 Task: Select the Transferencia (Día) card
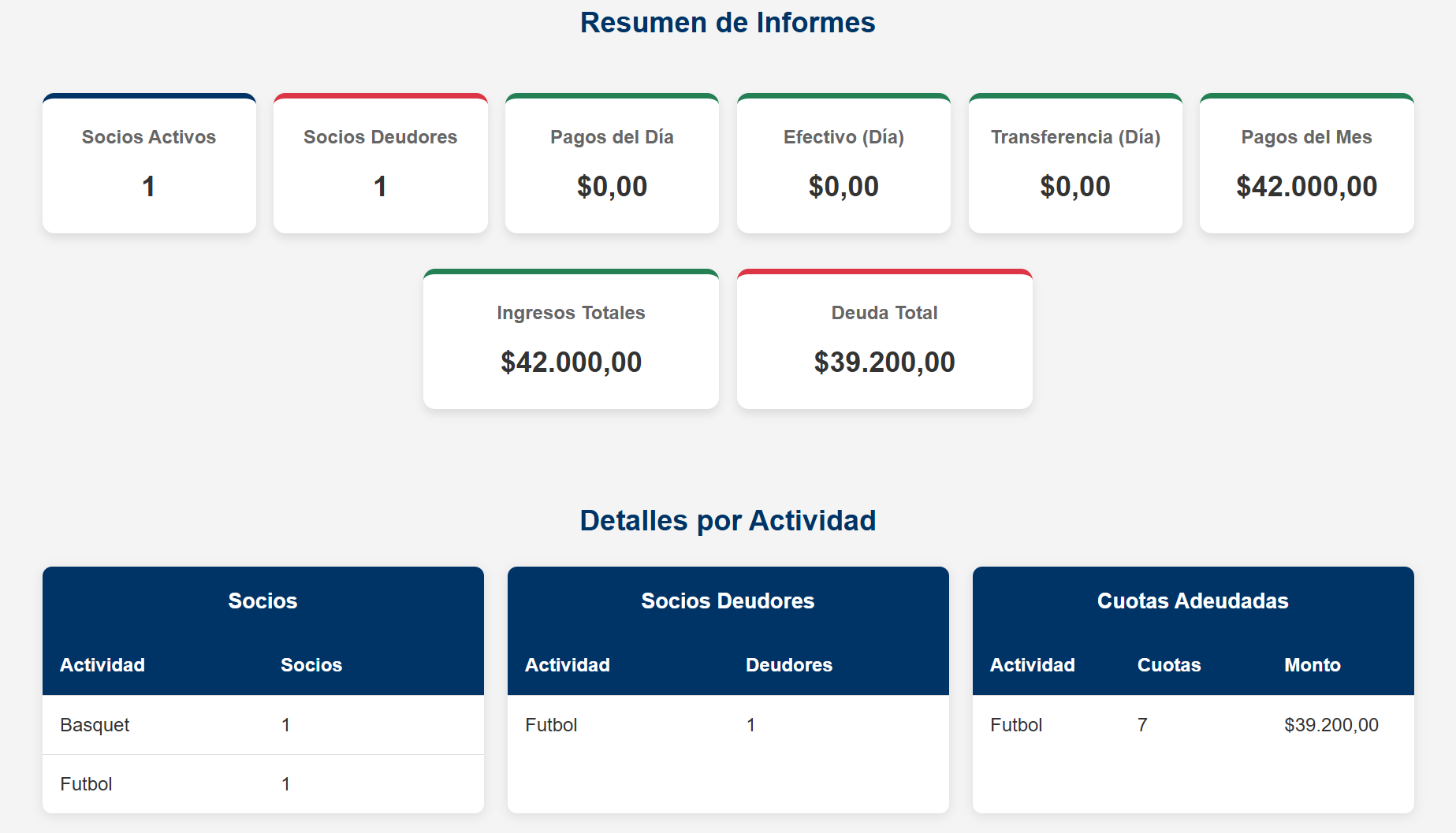tap(1075, 163)
